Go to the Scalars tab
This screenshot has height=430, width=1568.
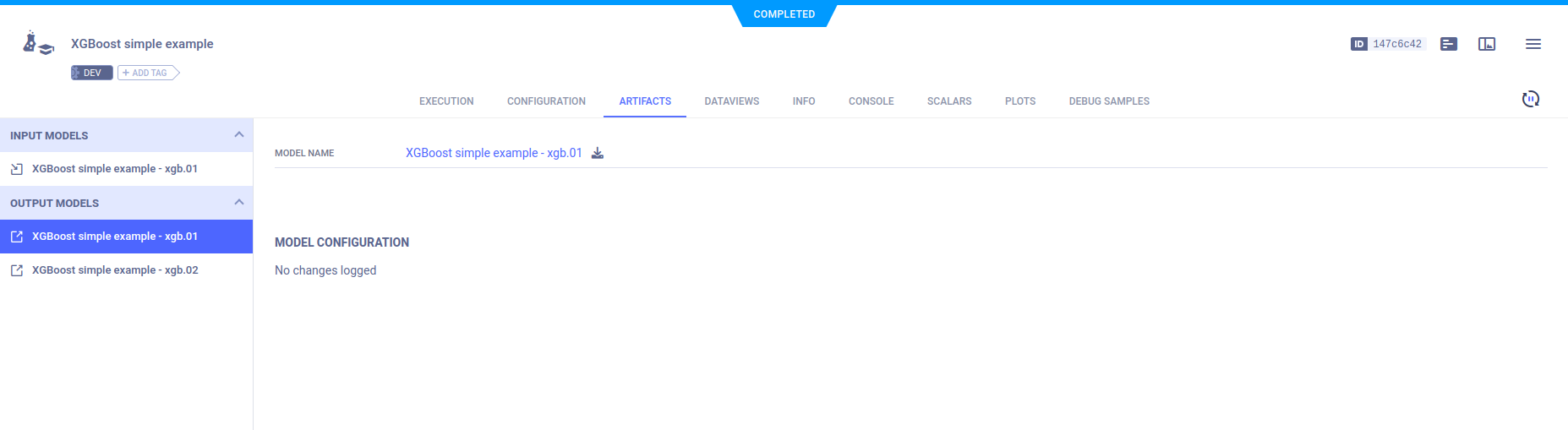949,101
